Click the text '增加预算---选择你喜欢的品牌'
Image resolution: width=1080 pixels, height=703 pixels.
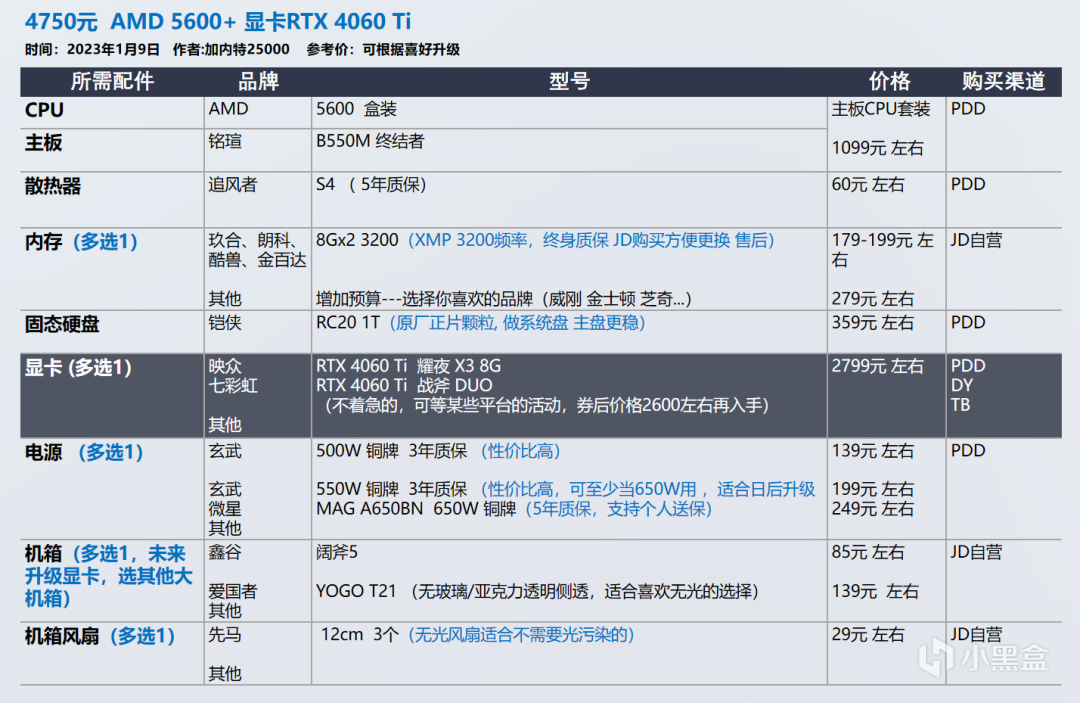[x=424, y=299]
